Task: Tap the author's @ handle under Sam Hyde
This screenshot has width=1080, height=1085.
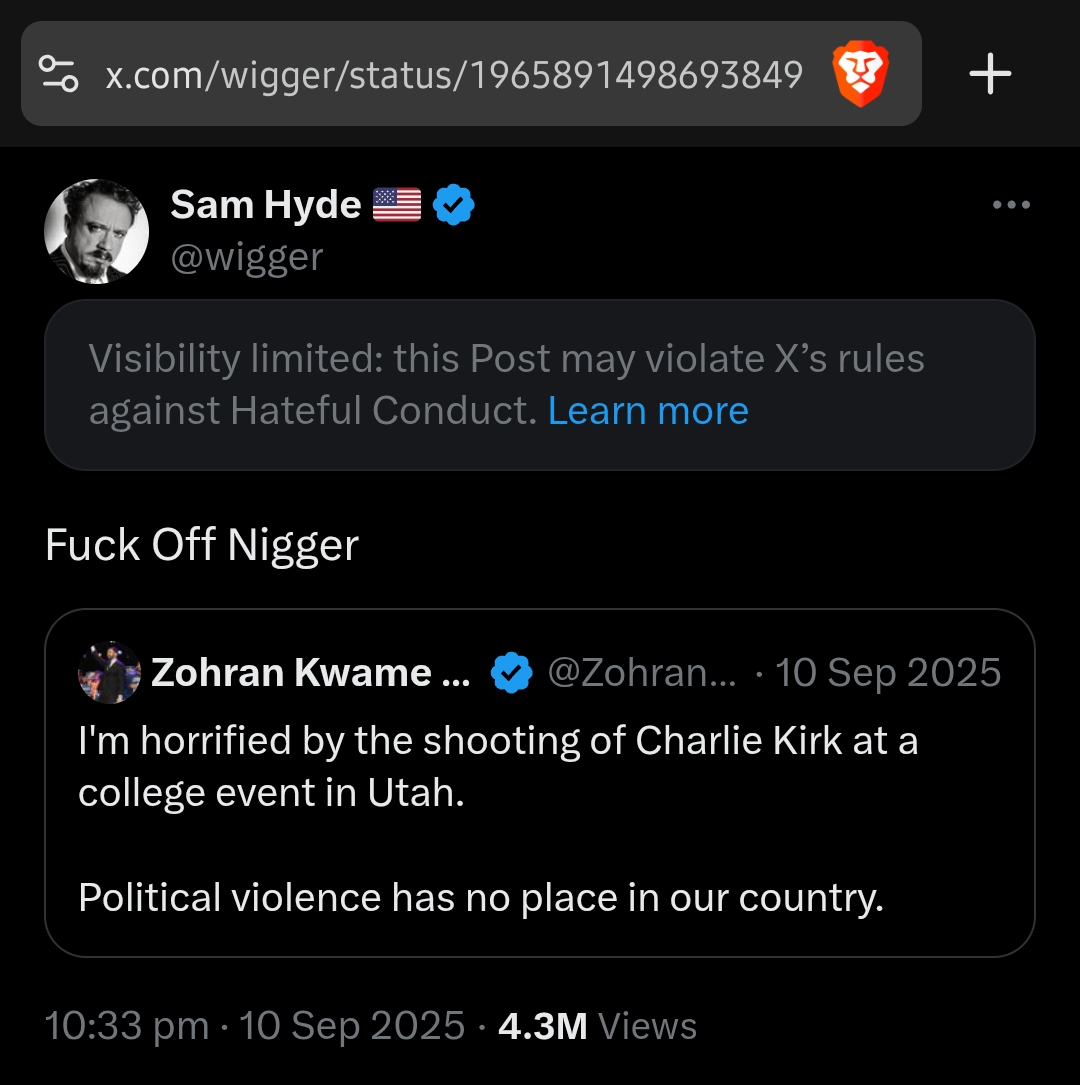Action: click(x=247, y=257)
